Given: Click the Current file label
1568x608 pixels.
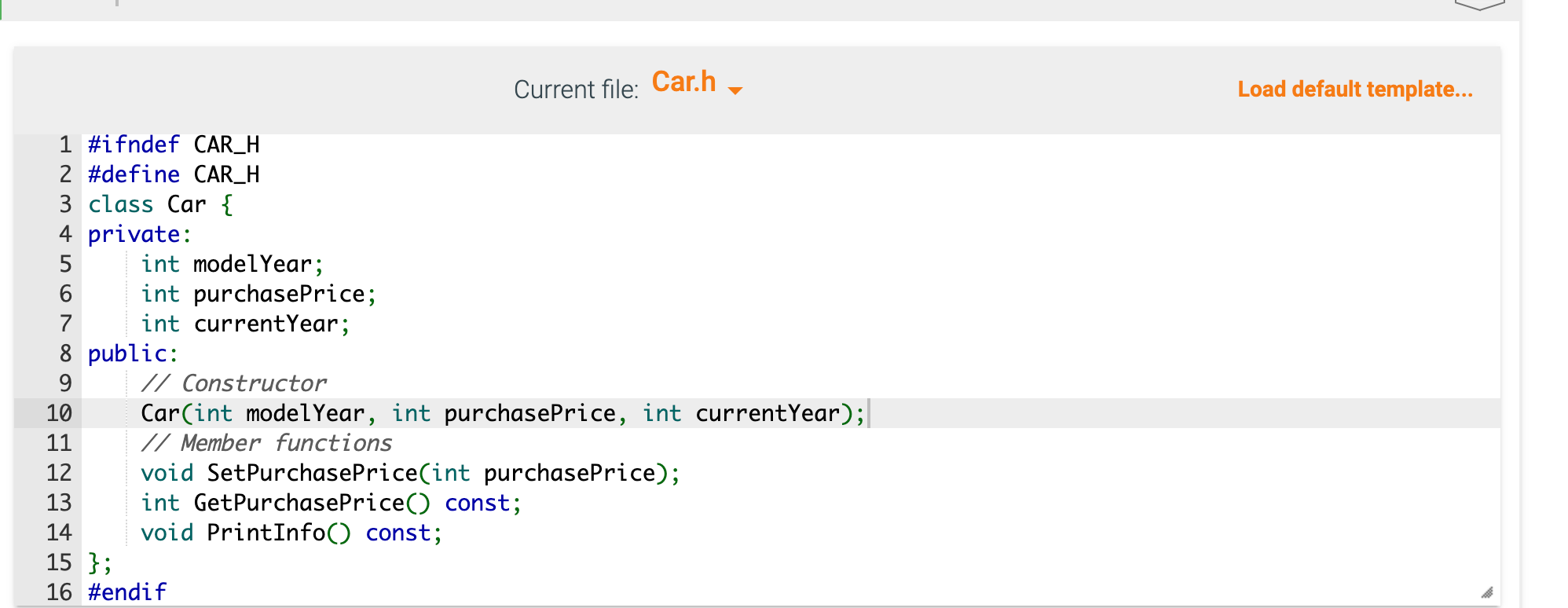Looking at the screenshot, I should 575,89.
